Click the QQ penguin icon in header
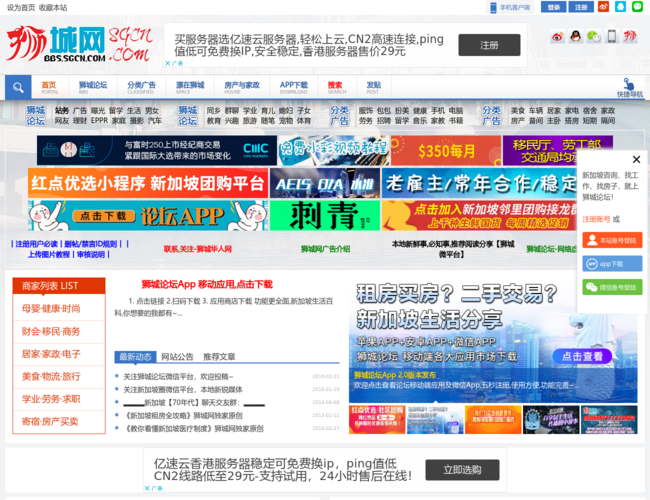 (575, 37)
